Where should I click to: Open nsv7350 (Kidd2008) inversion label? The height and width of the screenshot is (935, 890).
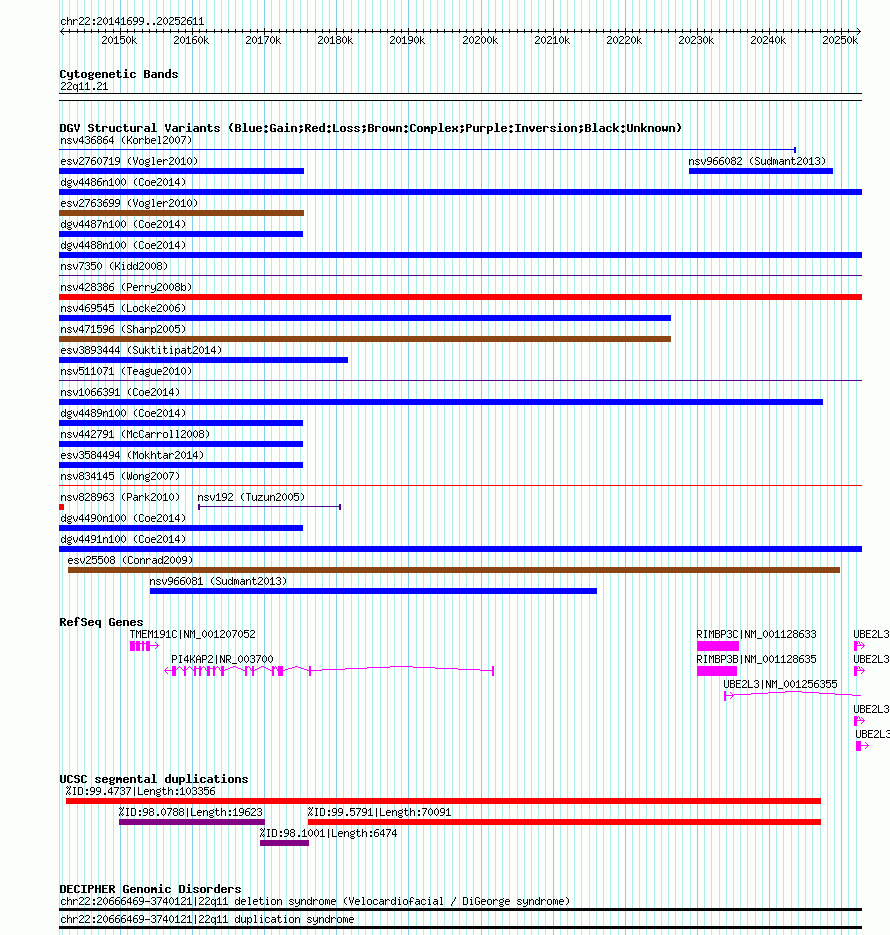click(x=114, y=267)
